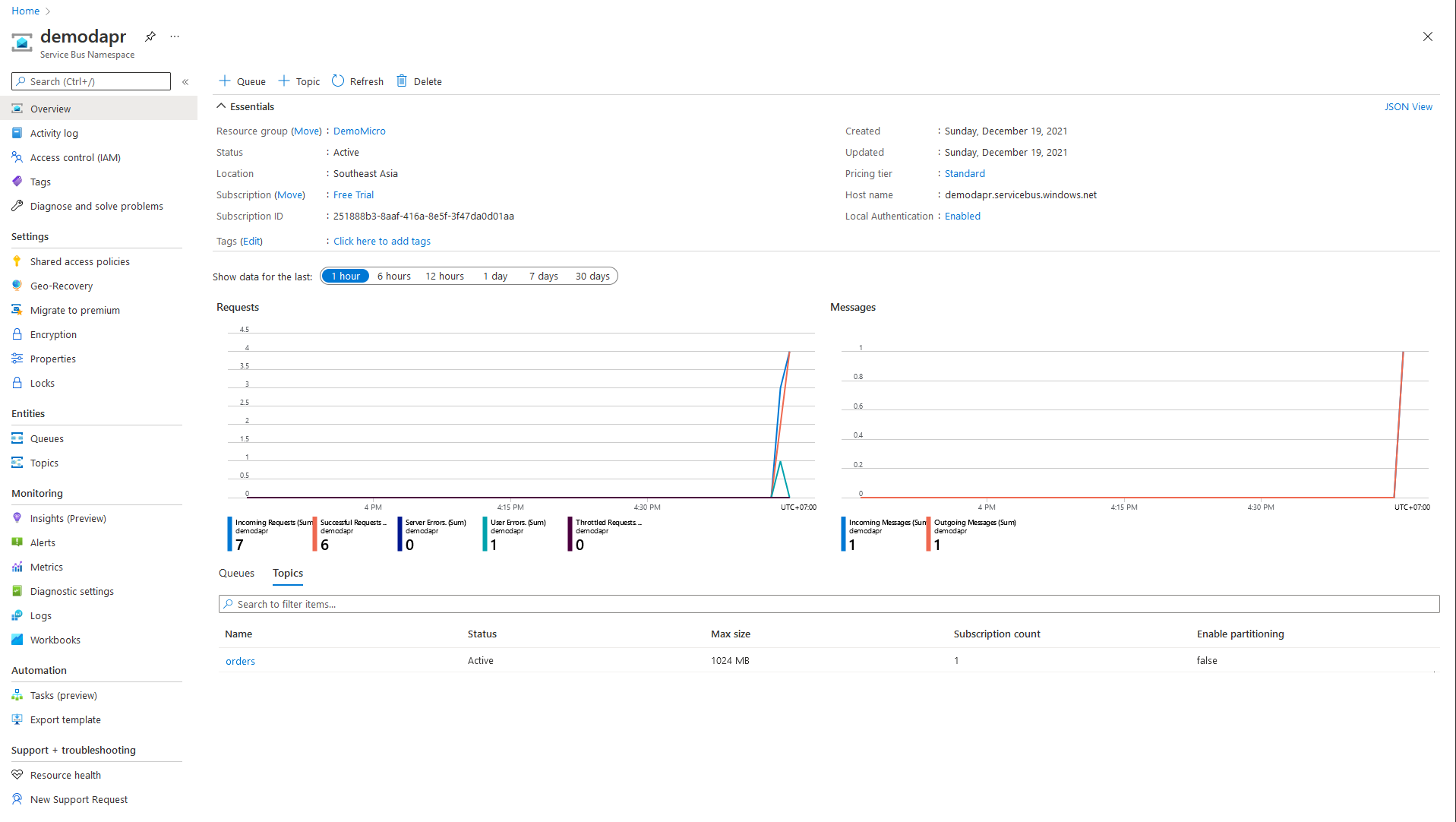The image size is (1456, 822).
Task: Add a new Queue from toolbar
Action: point(242,81)
